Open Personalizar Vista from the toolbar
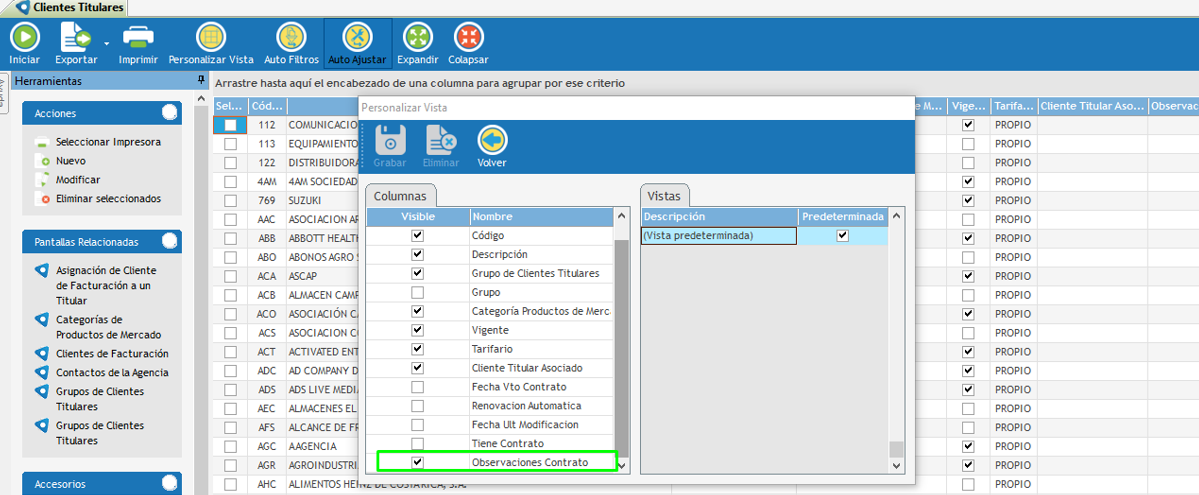Viewport: 1199px width, 495px height. pos(210,38)
